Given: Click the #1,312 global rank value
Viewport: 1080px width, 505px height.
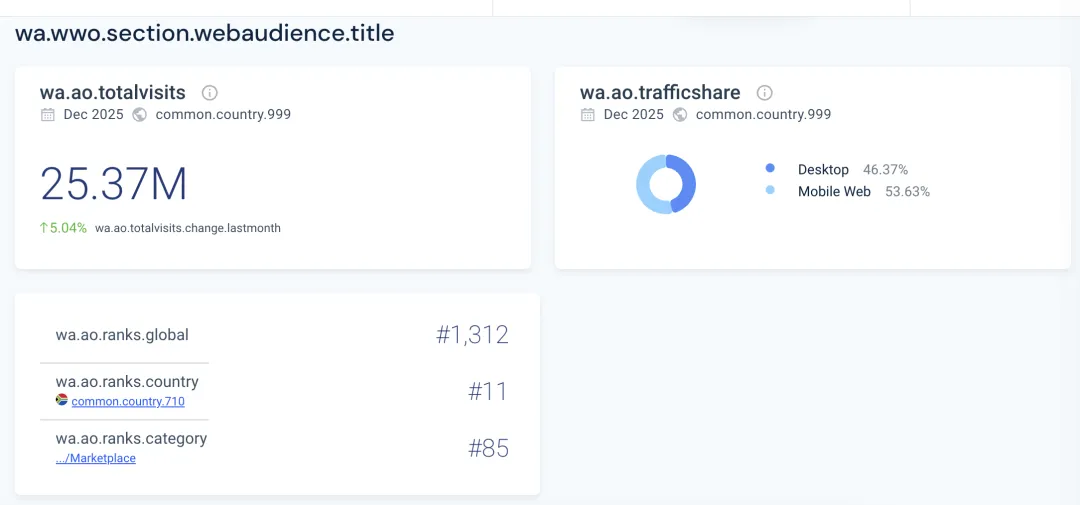Looking at the screenshot, I should tap(472, 335).
